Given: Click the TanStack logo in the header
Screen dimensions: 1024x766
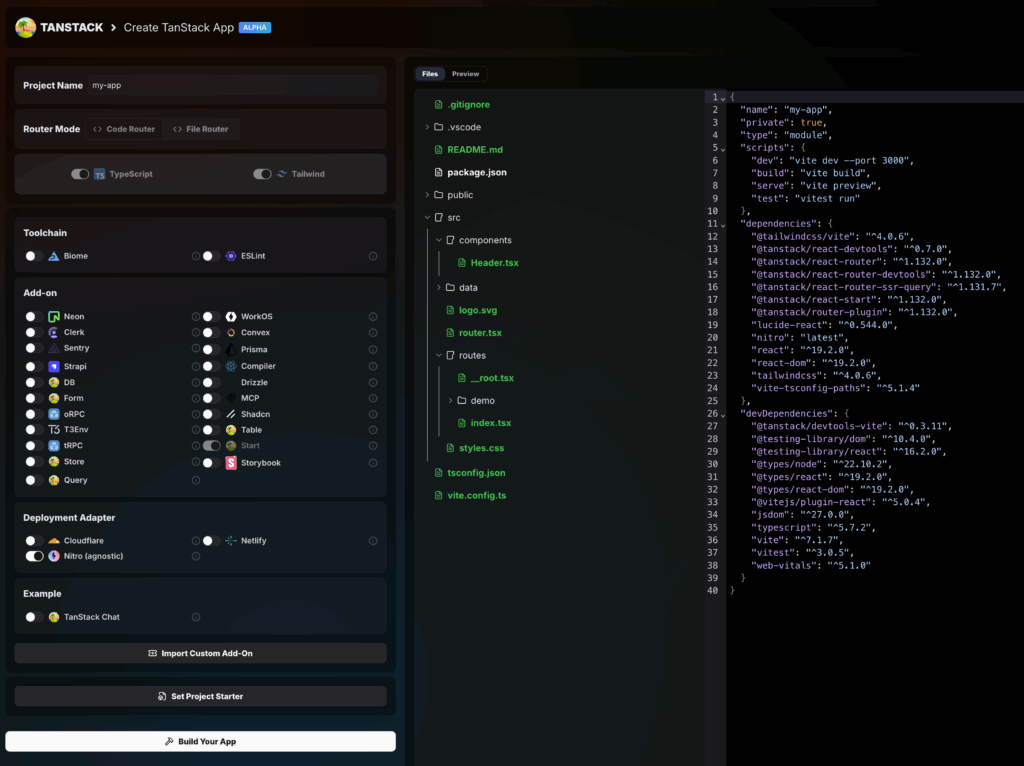Looking at the screenshot, I should [x=25, y=27].
